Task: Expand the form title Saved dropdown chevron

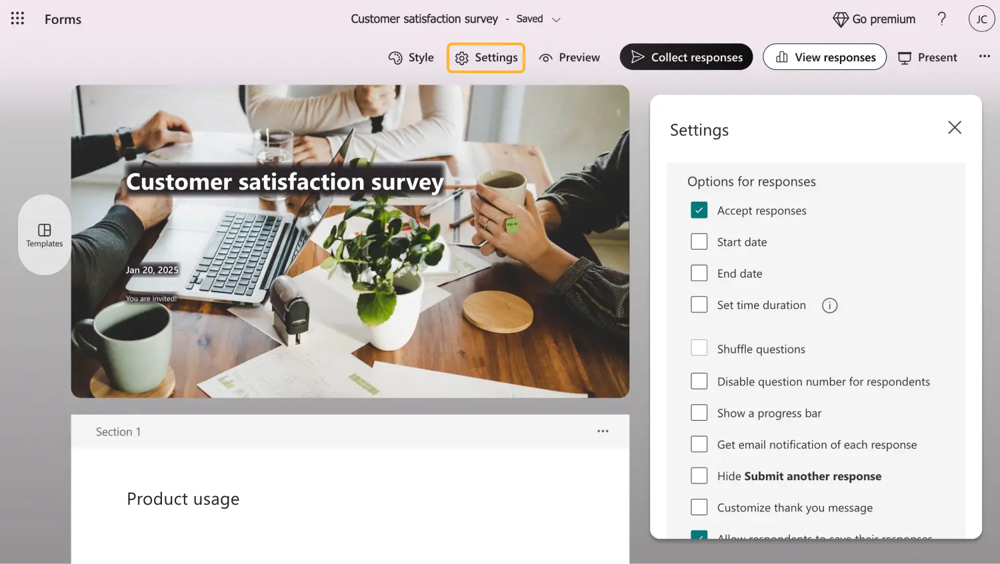Action: [x=557, y=19]
